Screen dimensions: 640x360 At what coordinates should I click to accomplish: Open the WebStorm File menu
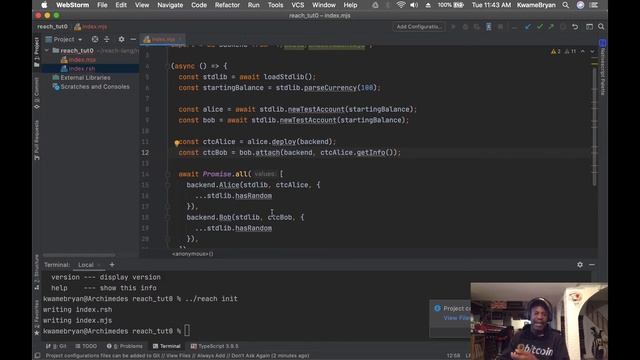pos(102,5)
